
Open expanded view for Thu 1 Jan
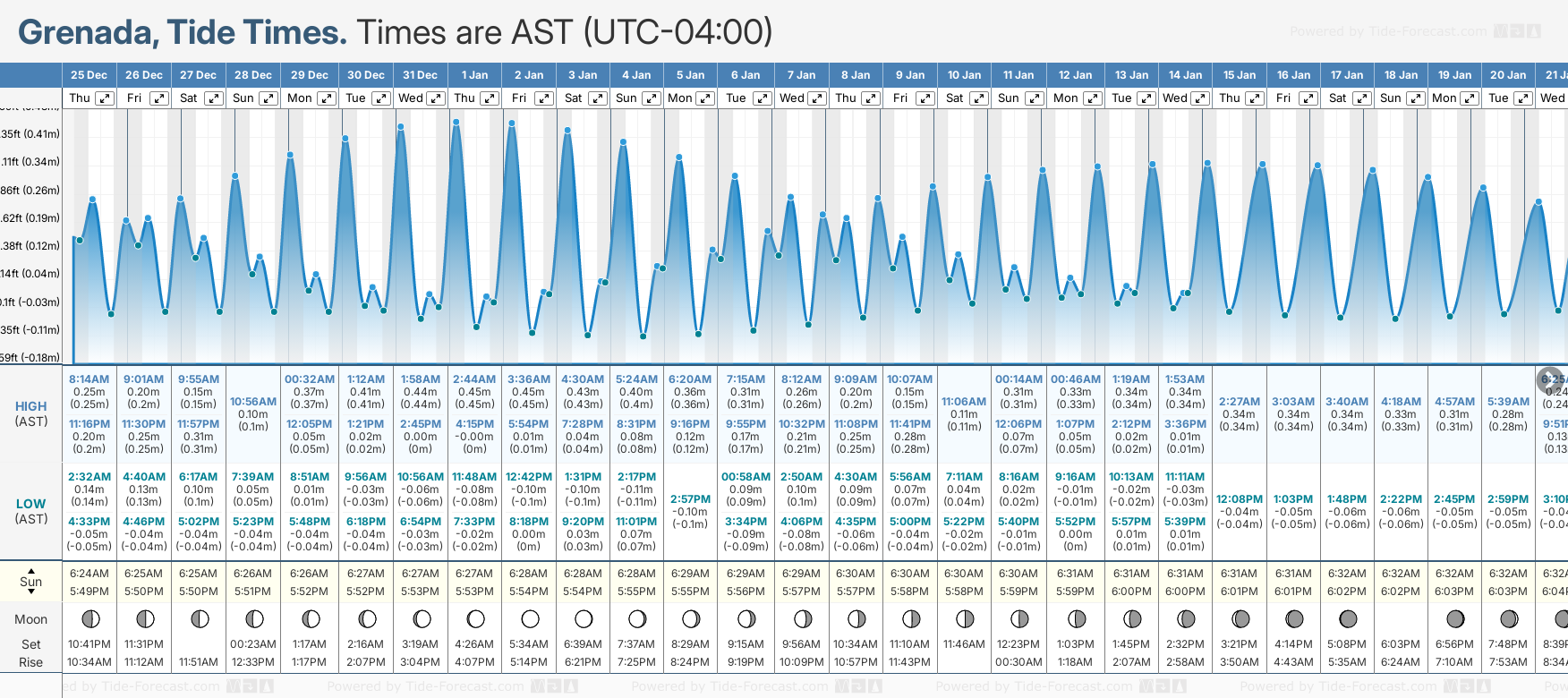point(489,98)
